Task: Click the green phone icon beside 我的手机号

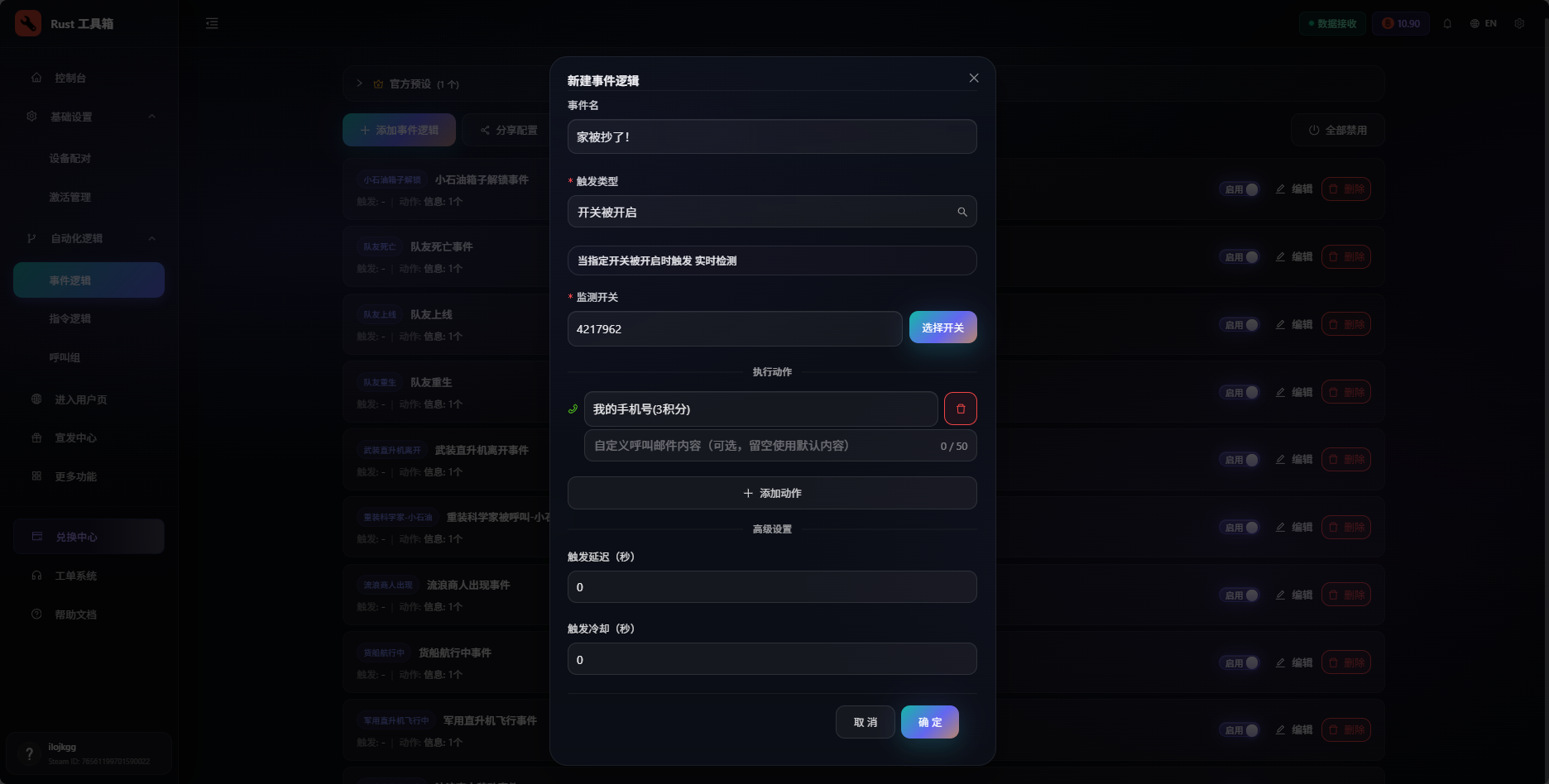Action: [573, 409]
